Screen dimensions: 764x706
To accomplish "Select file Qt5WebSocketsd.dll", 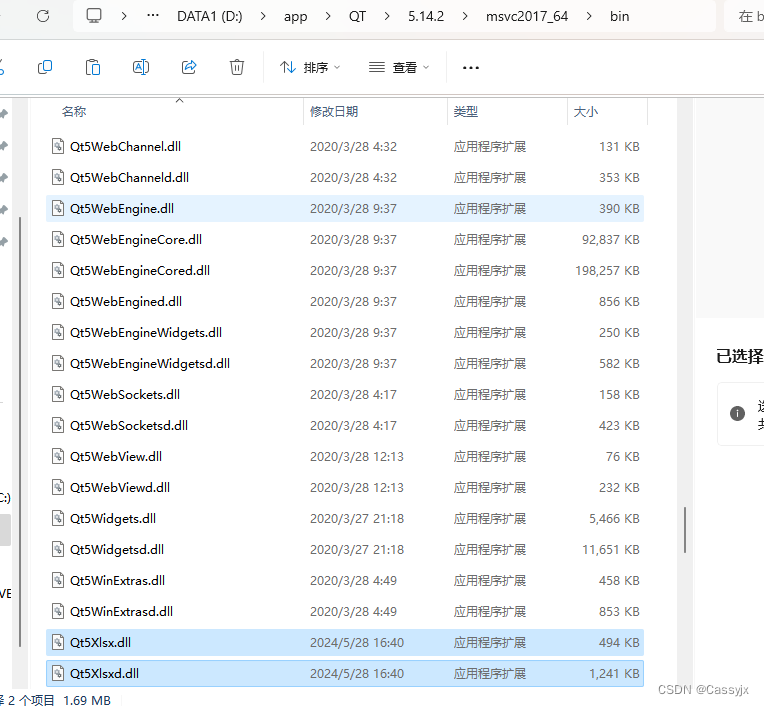I will tap(345, 425).
